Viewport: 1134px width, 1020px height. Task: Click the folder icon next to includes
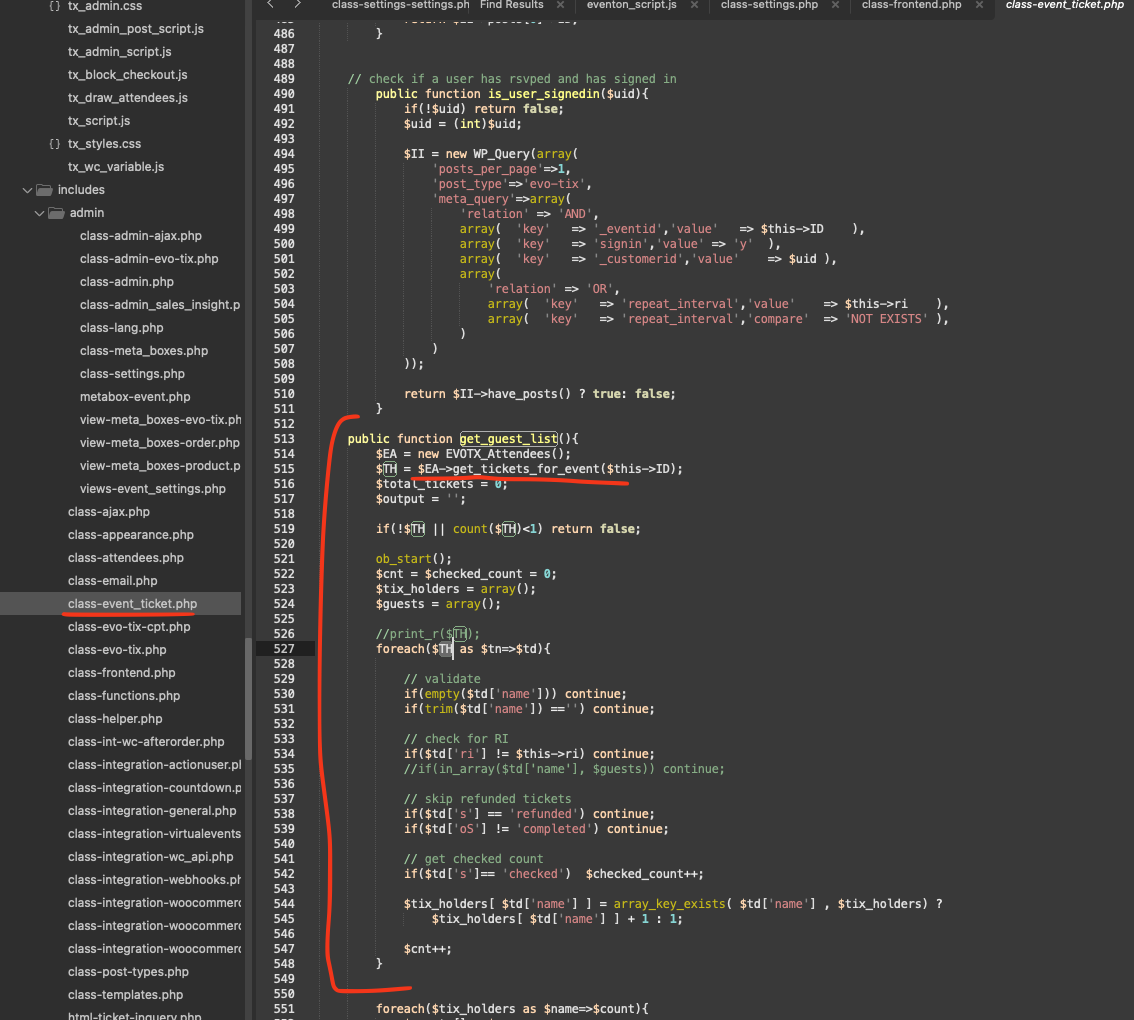tap(44, 190)
